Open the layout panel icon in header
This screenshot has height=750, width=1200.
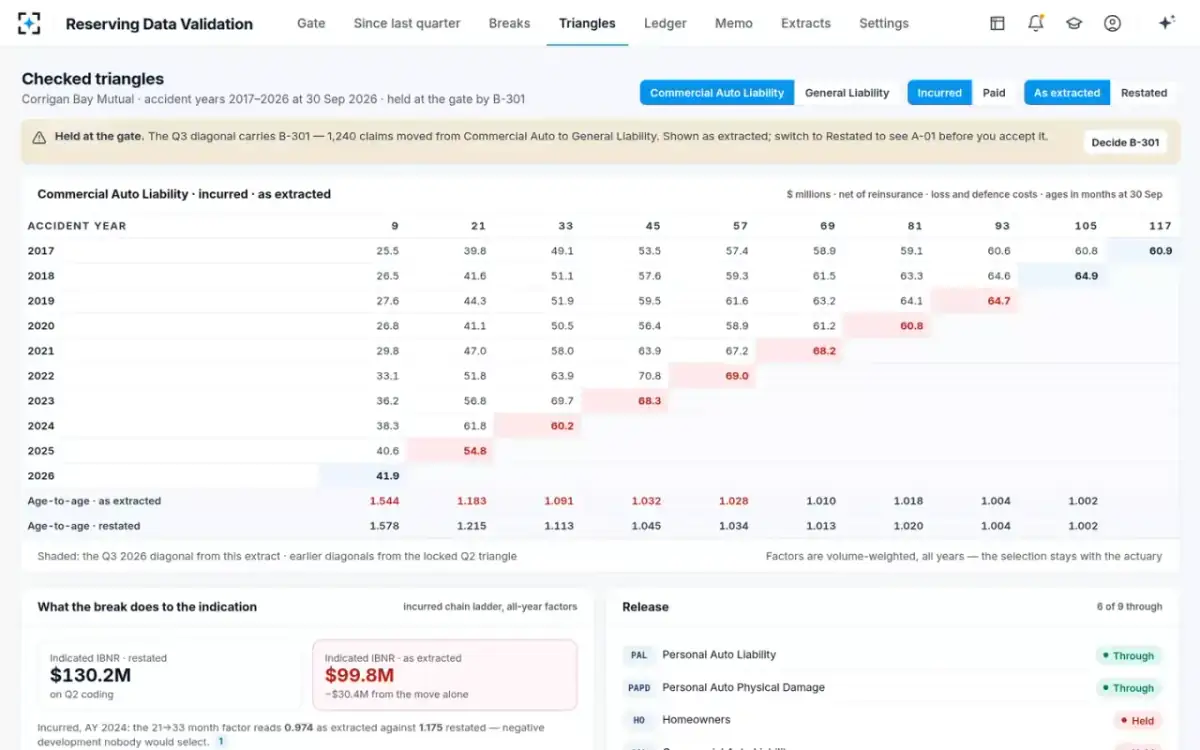pyautogui.click(x=997, y=23)
